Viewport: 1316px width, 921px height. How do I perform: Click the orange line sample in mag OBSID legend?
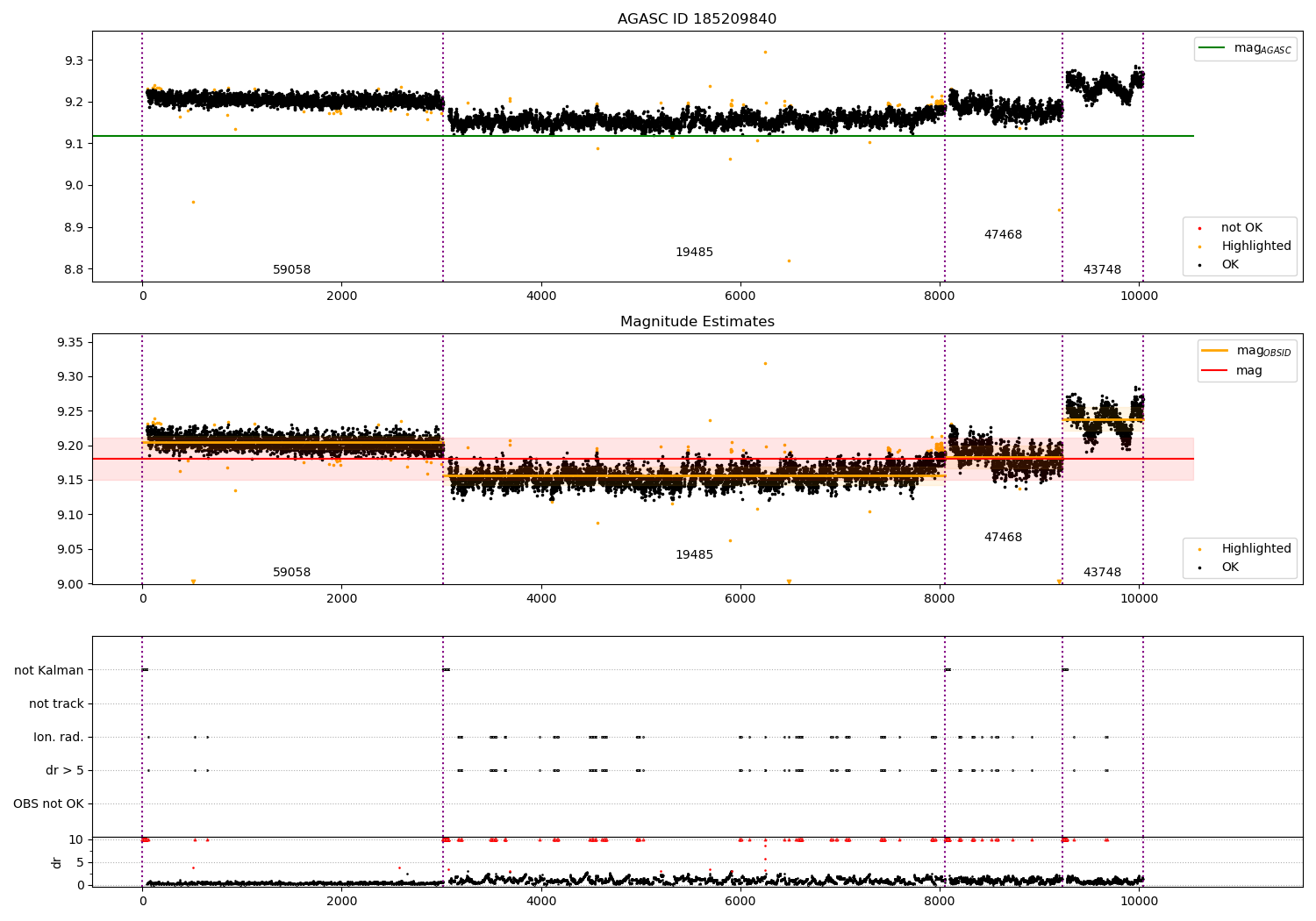tap(1215, 351)
